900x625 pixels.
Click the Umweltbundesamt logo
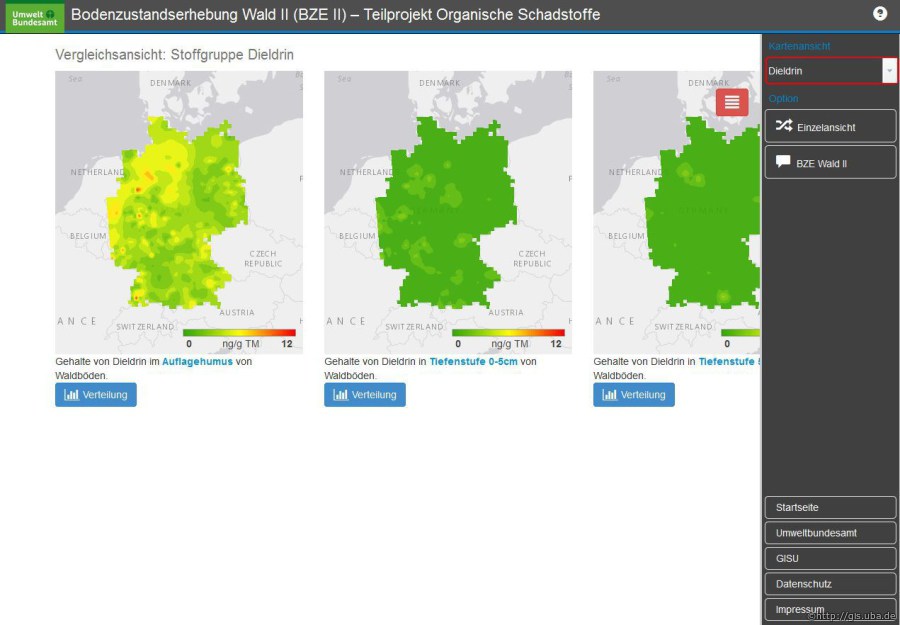(34, 16)
